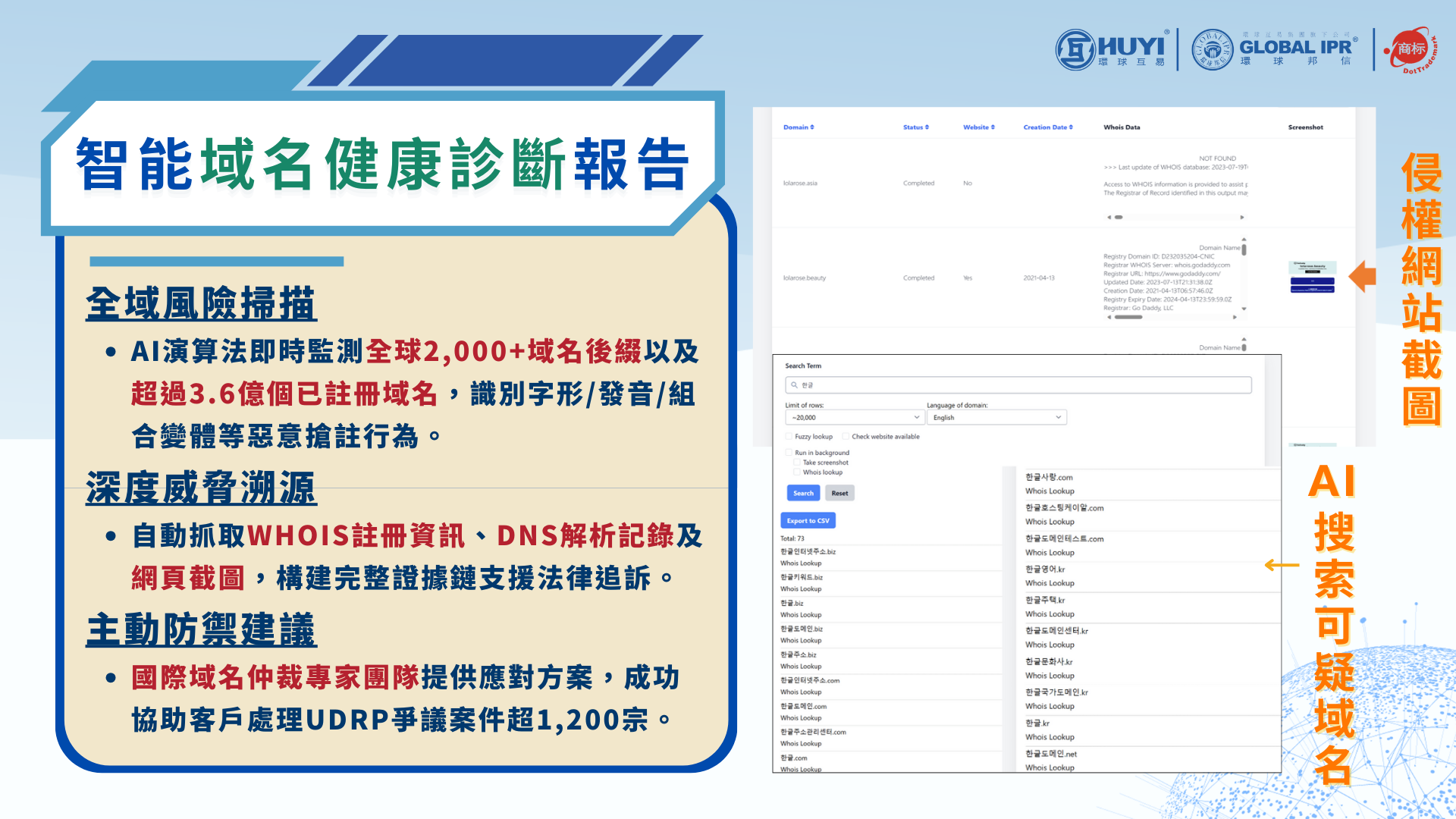This screenshot has width=1456, height=819.
Task: Select the lolarose.beauty domain cell
Action: coord(805,278)
